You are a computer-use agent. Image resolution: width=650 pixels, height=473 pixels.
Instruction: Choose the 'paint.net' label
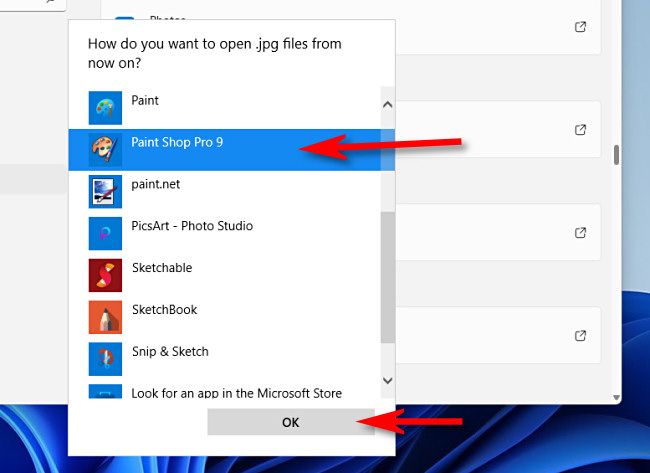tap(155, 184)
